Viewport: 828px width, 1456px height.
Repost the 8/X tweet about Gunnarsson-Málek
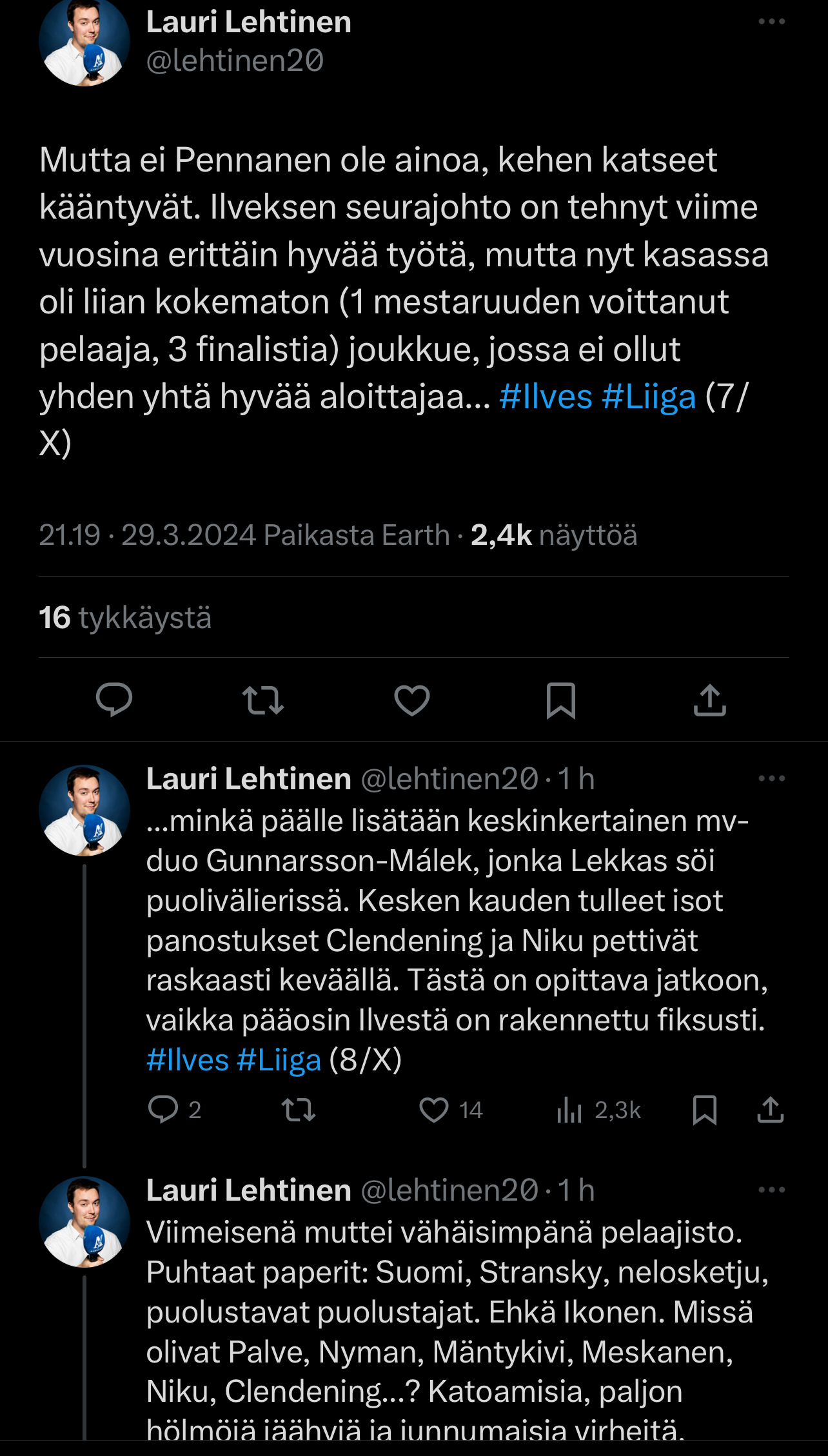[299, 1110]
